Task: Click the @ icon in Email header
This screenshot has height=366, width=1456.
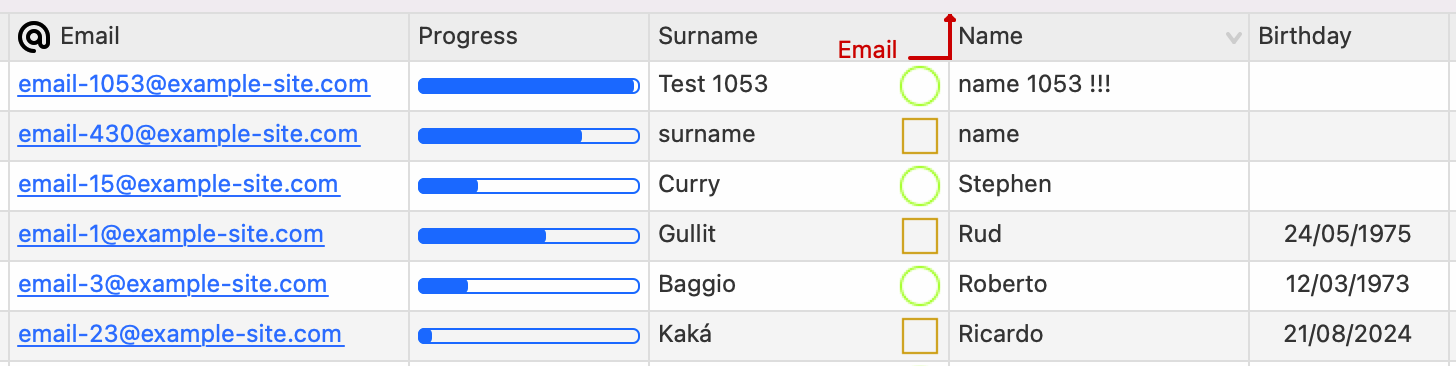Action: coord(34,37)
